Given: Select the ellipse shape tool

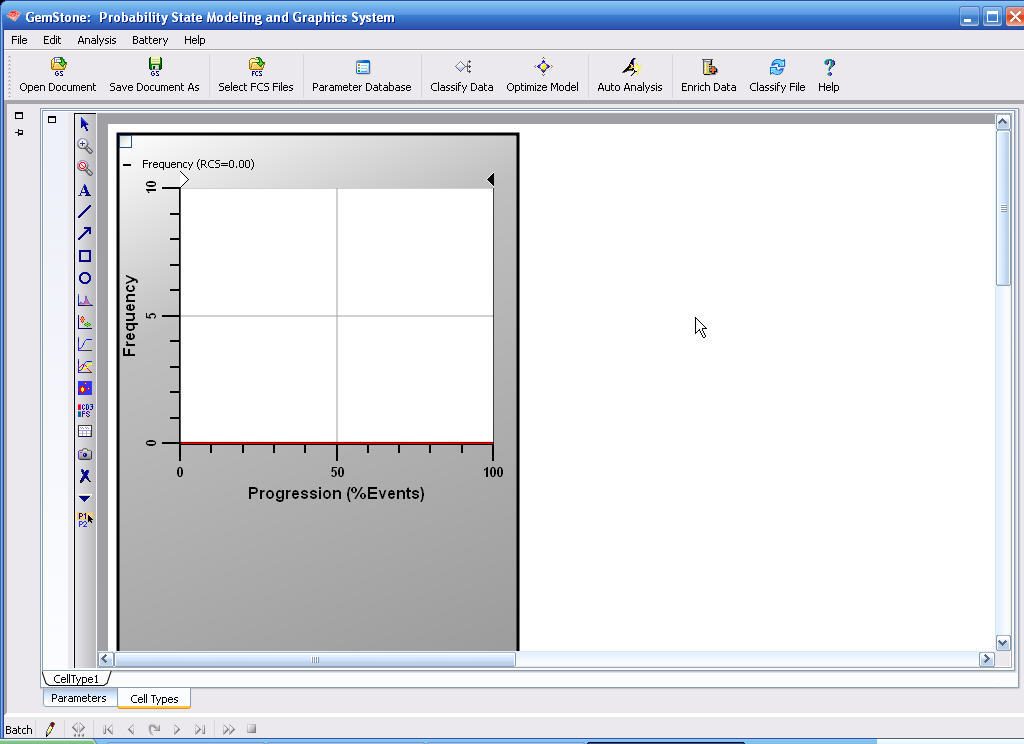Looking at the screenshot, I should click(x=84, y=278).
